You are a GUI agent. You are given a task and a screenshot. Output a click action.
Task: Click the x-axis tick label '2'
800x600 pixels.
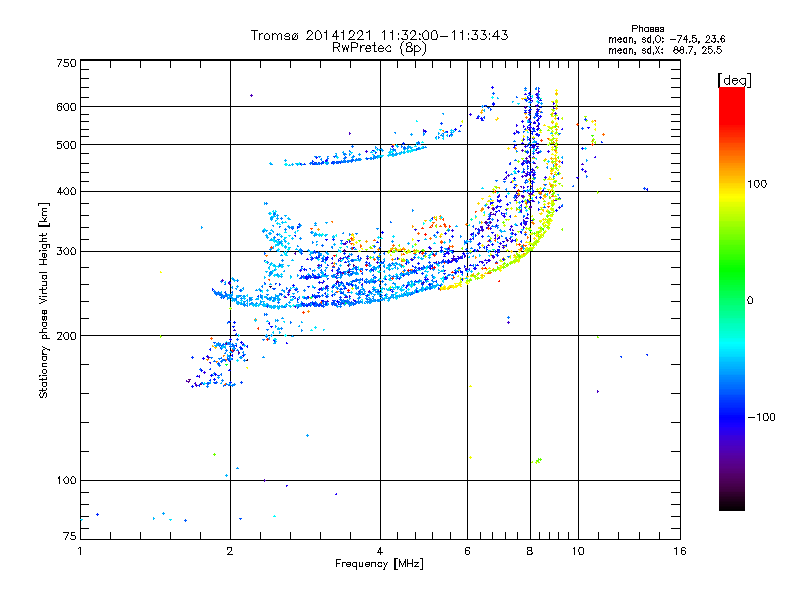(230, 551)
